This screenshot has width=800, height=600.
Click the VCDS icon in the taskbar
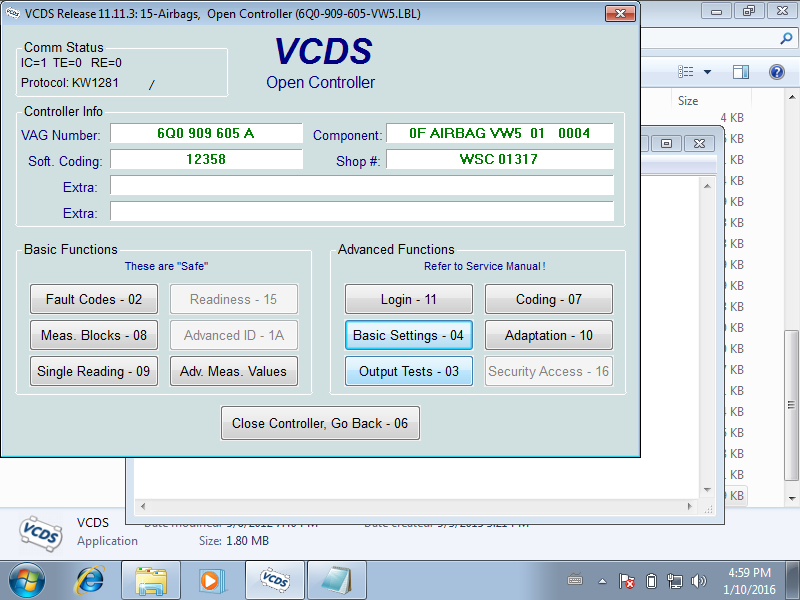coord(275,580)
